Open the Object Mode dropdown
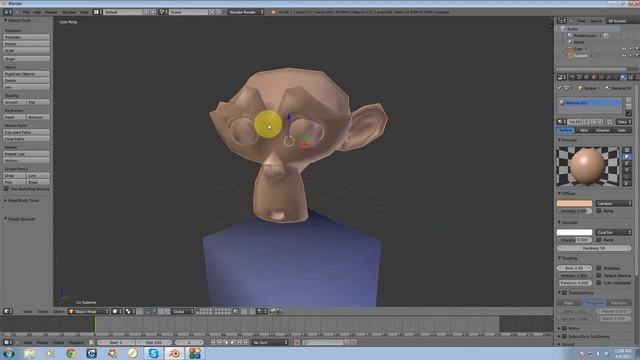 [89, 311]
